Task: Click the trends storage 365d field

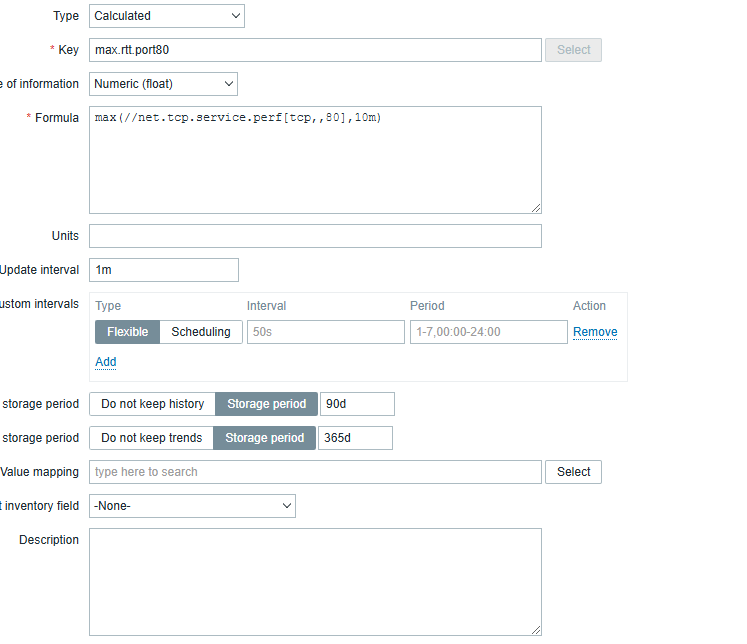Action: [x=355, y=438]
